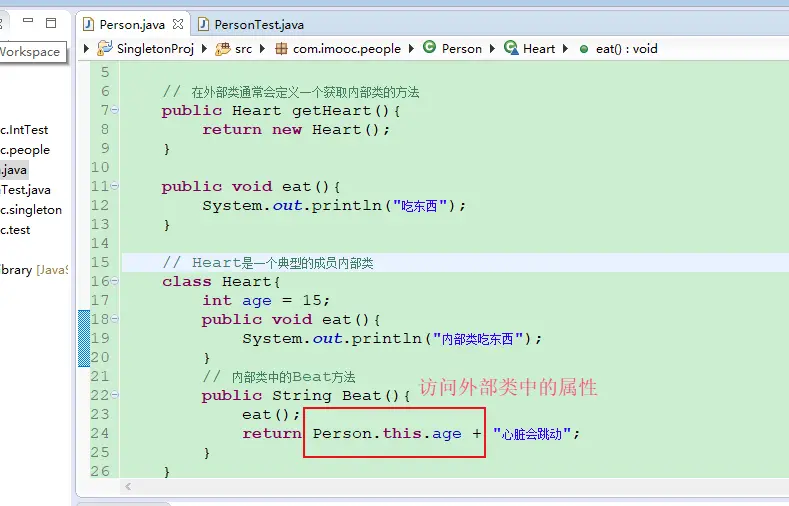The height and width of the screenshot is (506, 789).
Task: Select Heart in the breadcrumb
Action: pyautogui.click(x=539, y=49)
